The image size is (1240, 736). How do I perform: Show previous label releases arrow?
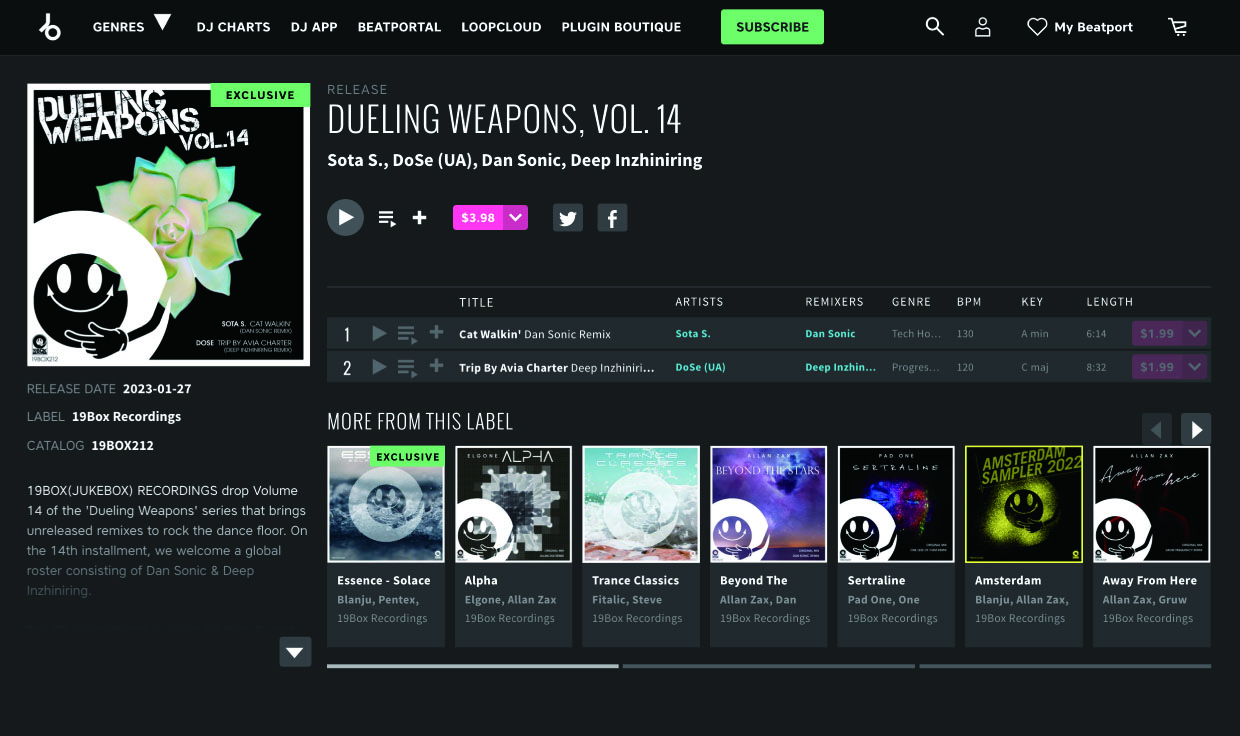point(1157,429)
